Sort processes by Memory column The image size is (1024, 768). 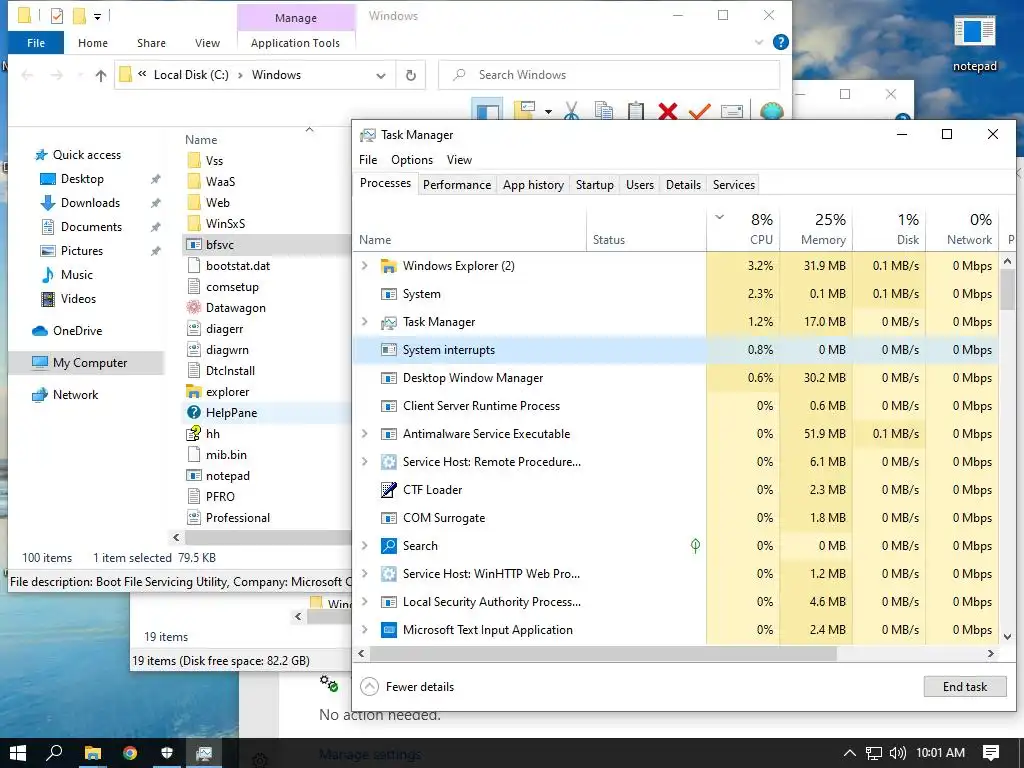click(816, 229)
